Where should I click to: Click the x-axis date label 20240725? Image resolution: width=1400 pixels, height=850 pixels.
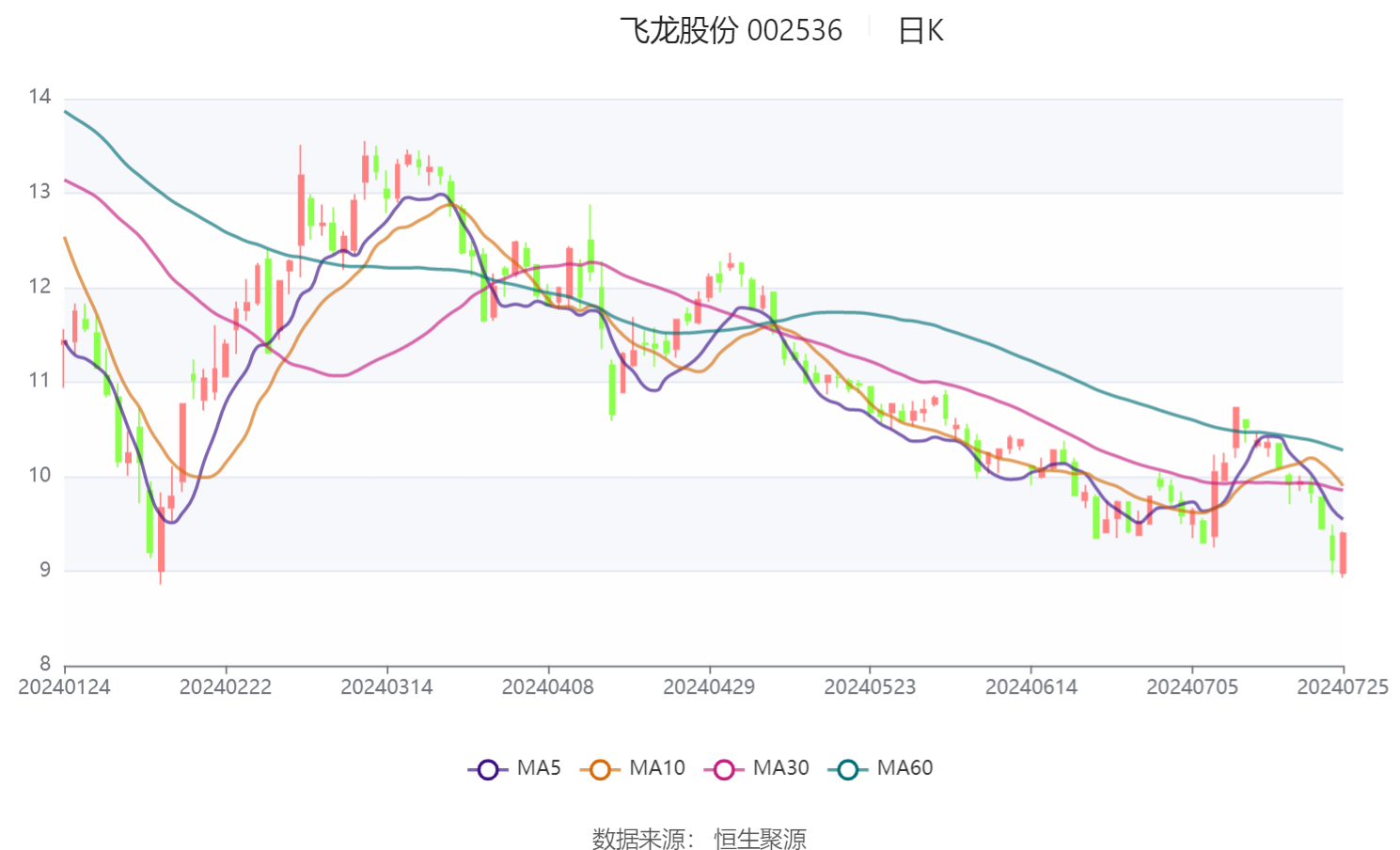click(x=1343, y=687)
